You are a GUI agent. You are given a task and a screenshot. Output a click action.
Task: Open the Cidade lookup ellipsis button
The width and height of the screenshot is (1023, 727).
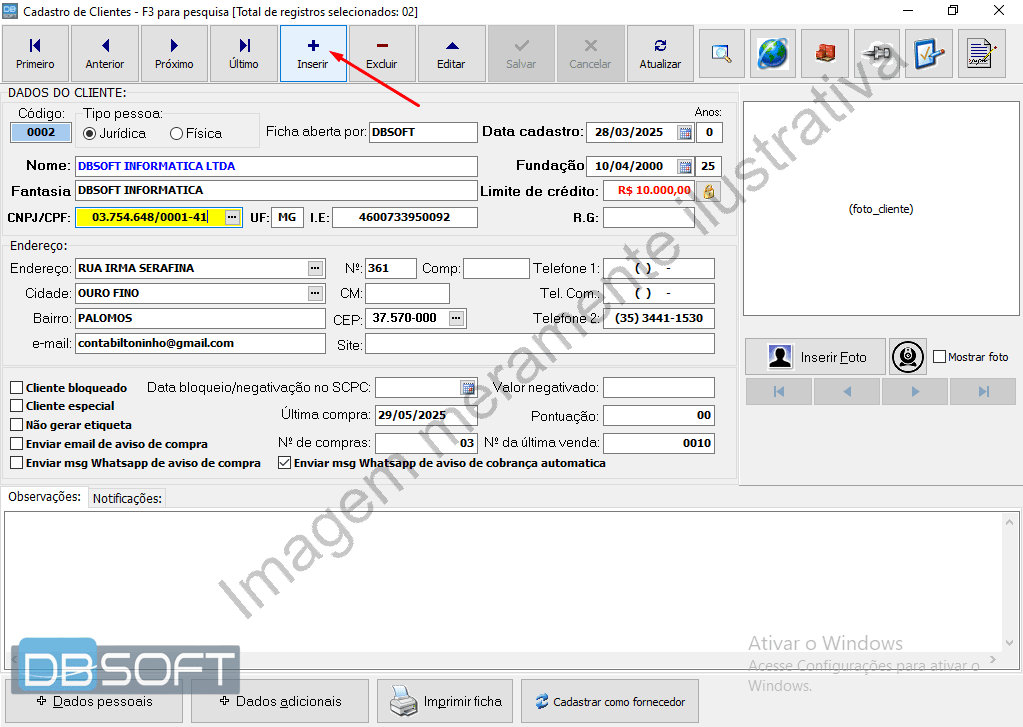316,293
